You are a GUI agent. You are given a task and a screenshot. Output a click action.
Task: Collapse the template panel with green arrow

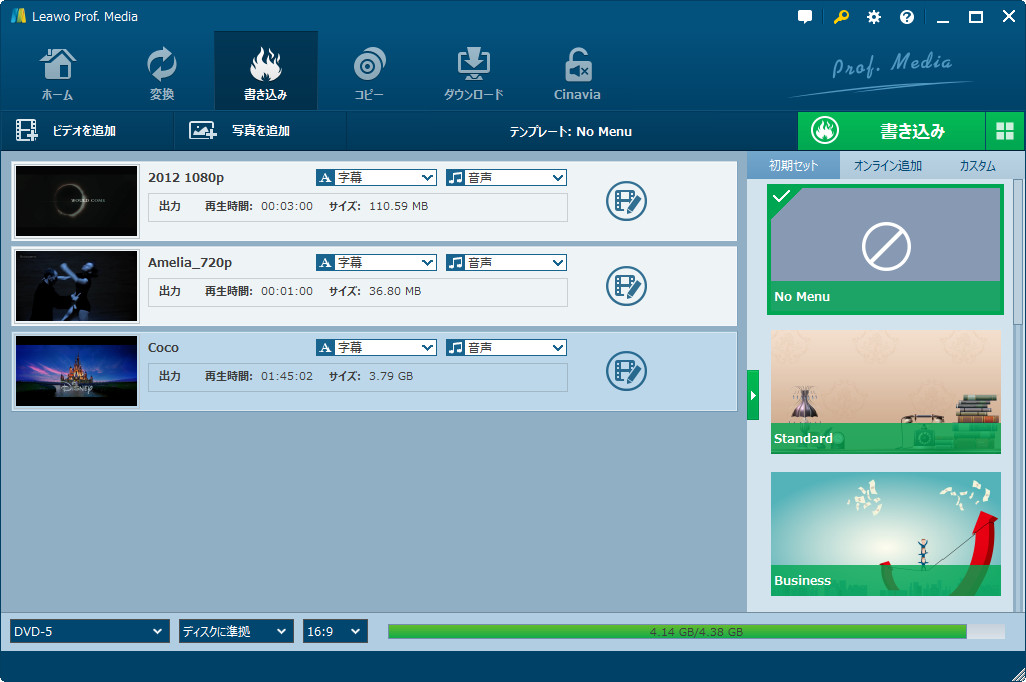753,395
